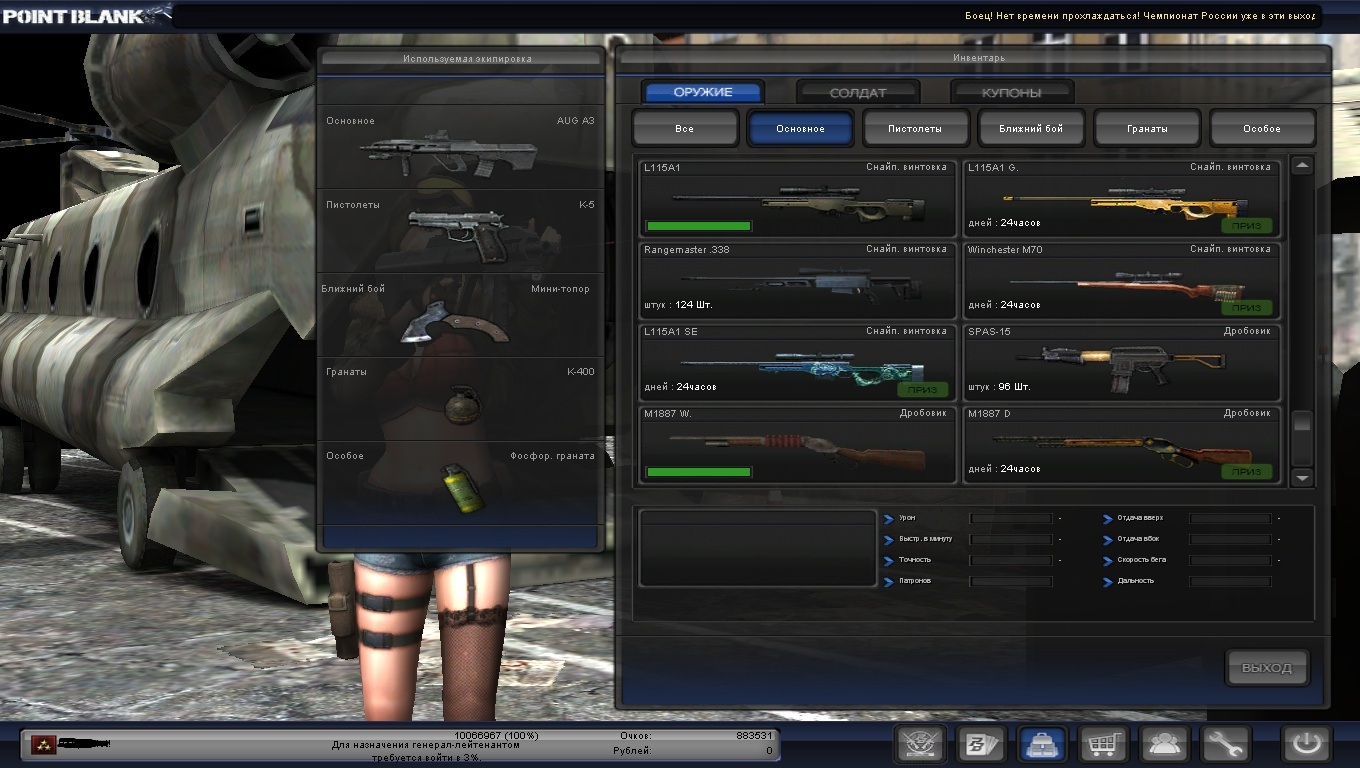Click the Отдача вверх arrow icon
Image resolution: width=1360 pixels, height=768 pixels.
pos(1108,519)
